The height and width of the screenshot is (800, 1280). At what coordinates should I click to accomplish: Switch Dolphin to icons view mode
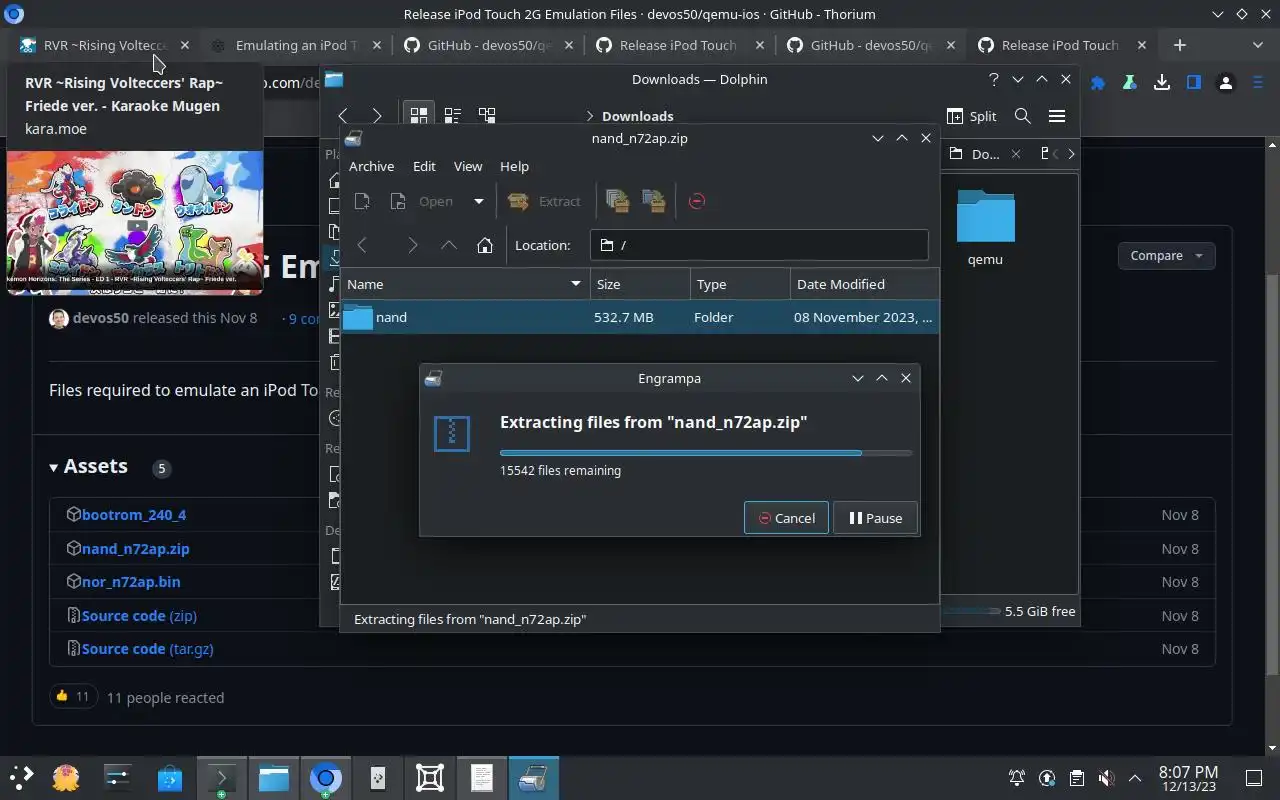419,116
